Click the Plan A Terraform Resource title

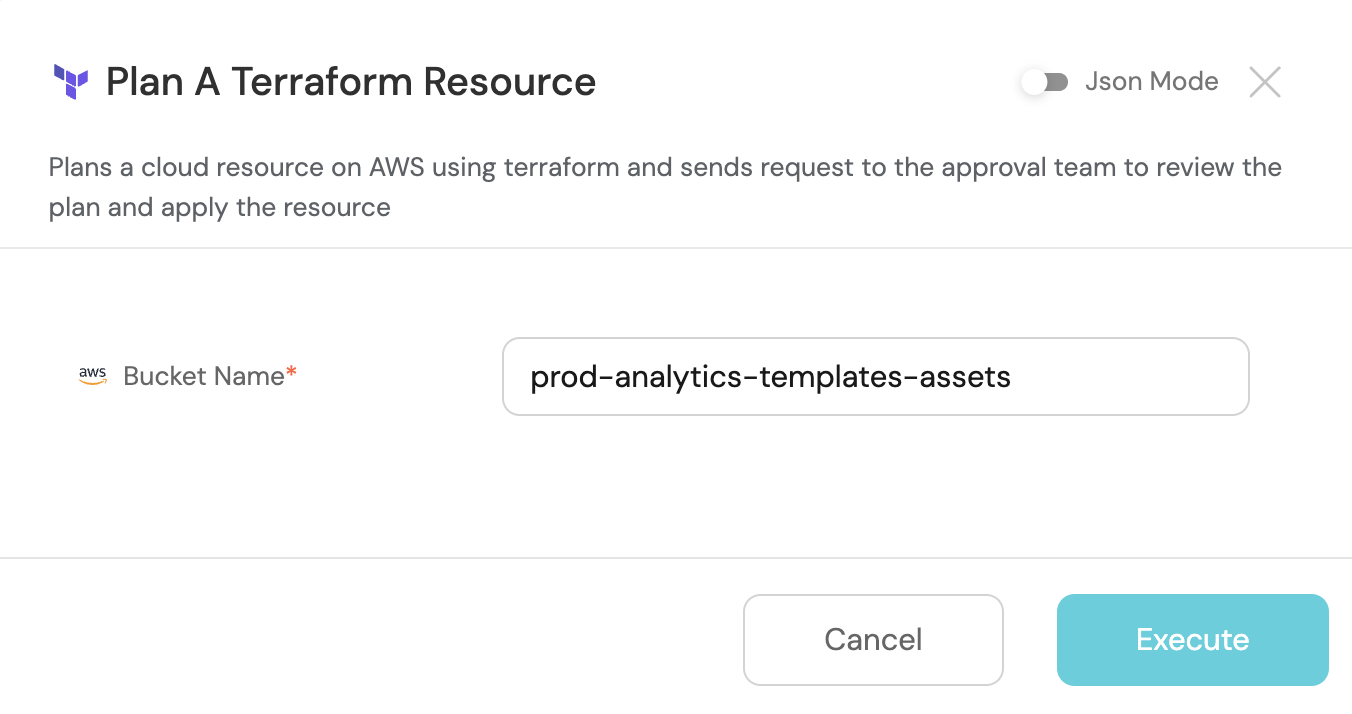[351, 82]
